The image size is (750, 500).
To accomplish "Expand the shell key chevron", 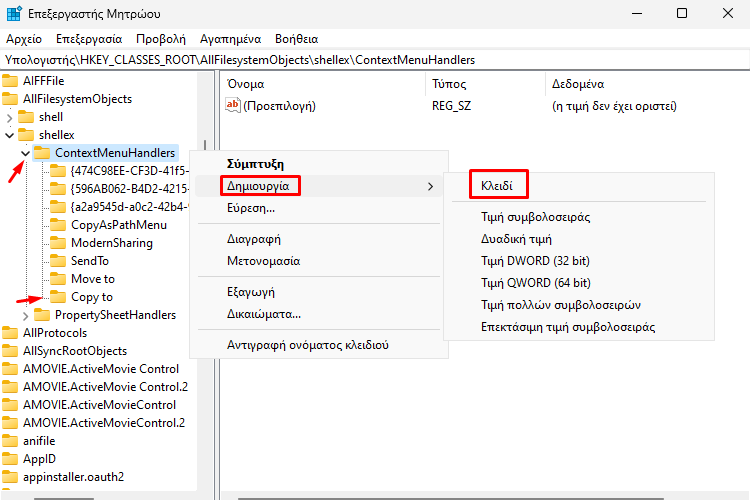I will [10, 117].
